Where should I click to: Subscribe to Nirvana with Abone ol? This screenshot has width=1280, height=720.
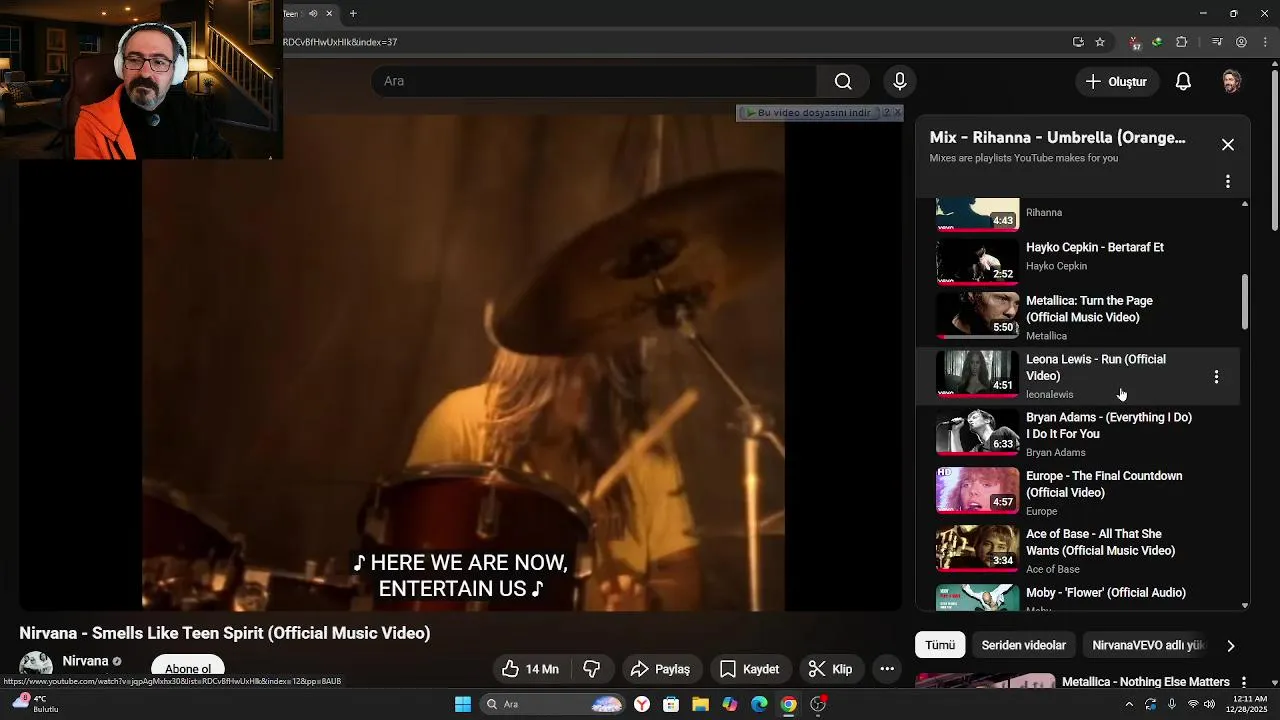pos(188,668)
